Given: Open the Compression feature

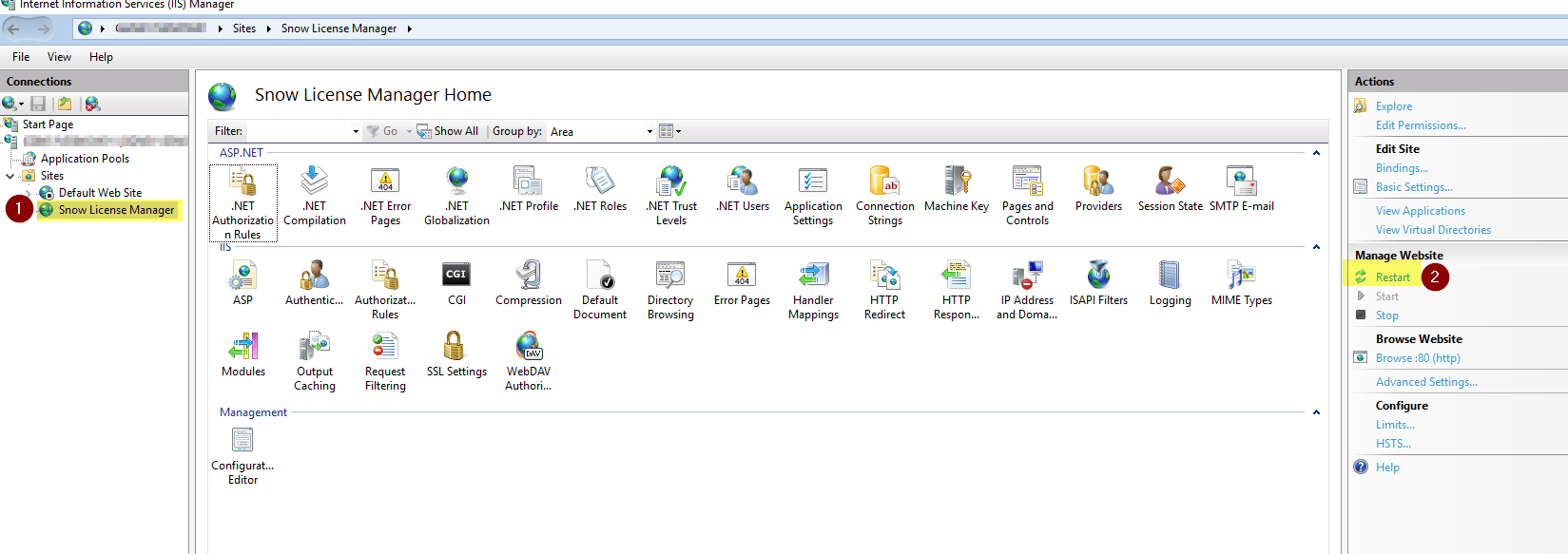Looking at the screenshot, I should click(529, 283).
